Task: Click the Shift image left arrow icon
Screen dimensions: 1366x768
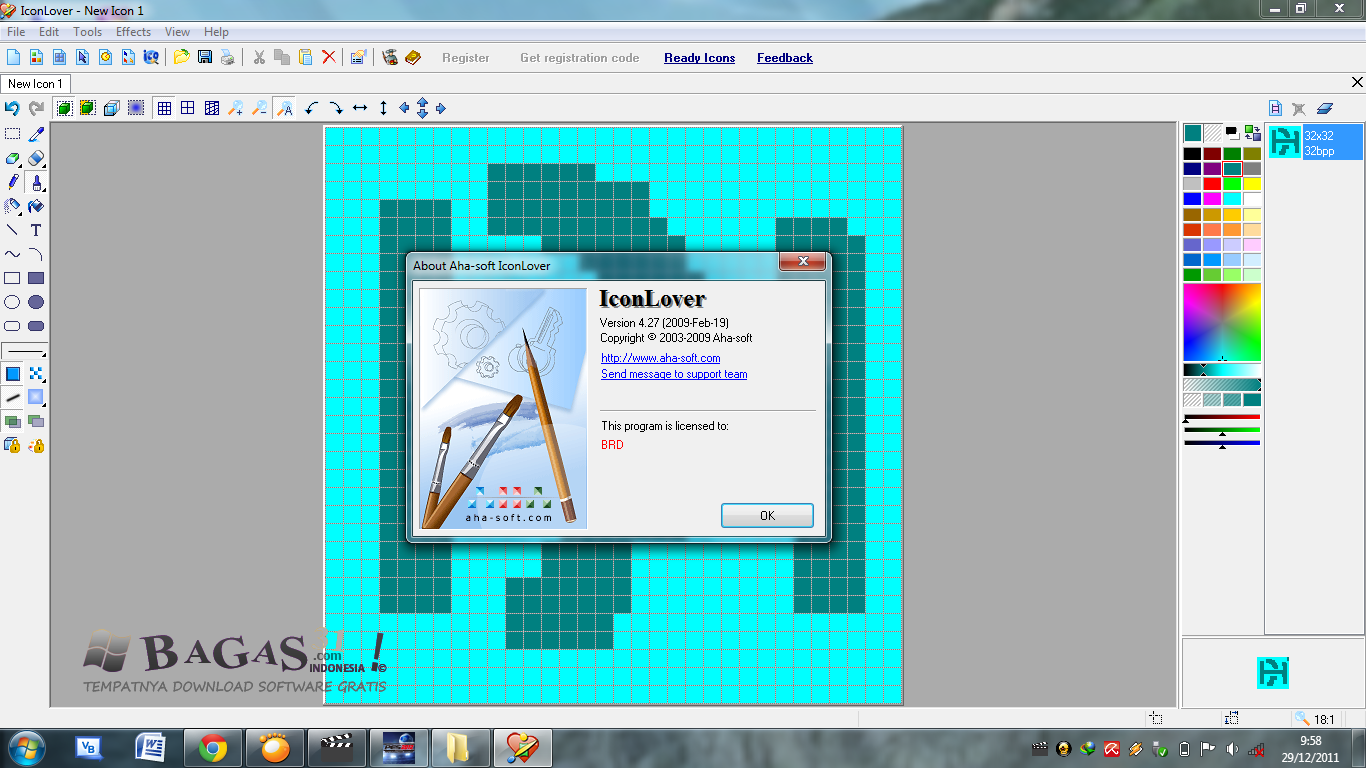Action: click(x=404, y=108)
